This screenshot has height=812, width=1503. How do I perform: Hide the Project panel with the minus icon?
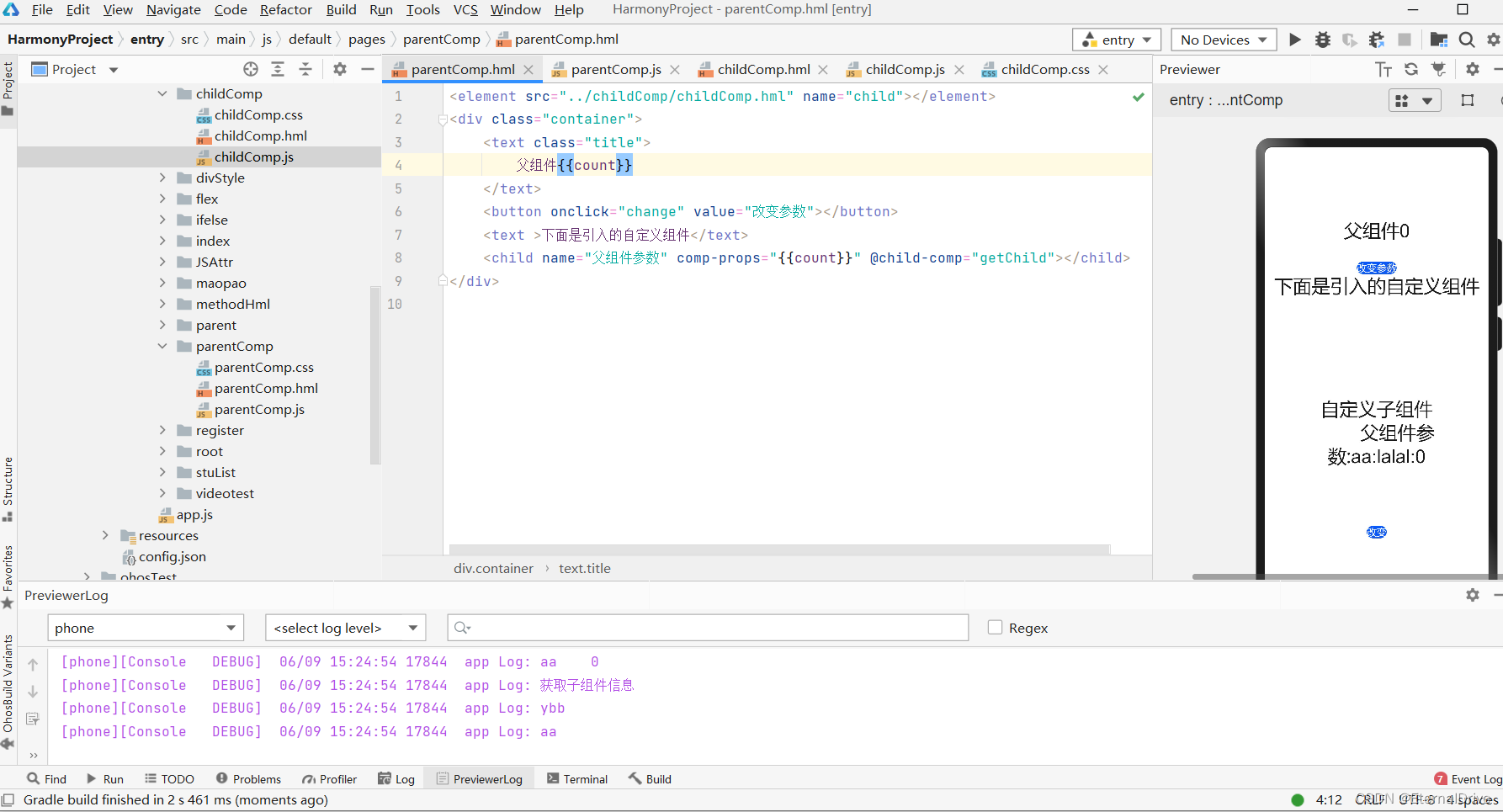[x=368, y=69]
